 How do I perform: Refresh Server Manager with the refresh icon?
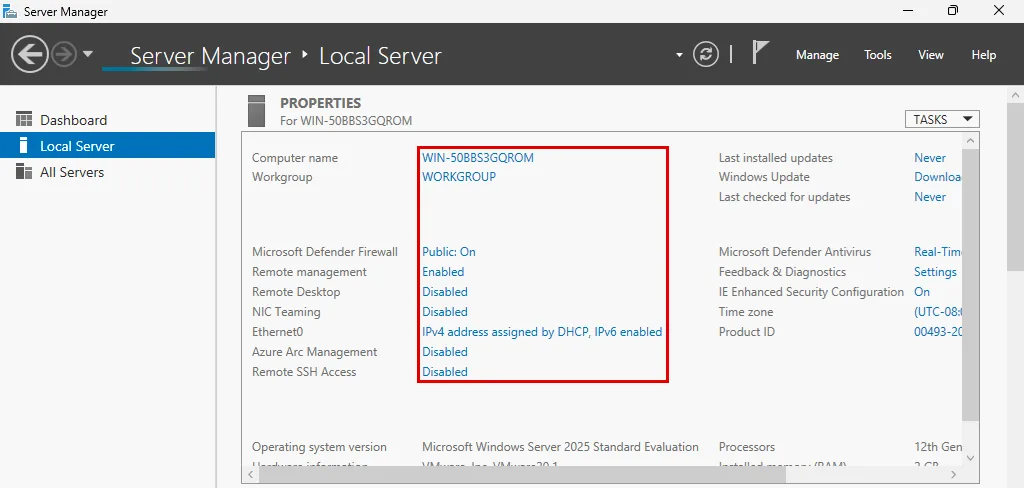(705, 54)
